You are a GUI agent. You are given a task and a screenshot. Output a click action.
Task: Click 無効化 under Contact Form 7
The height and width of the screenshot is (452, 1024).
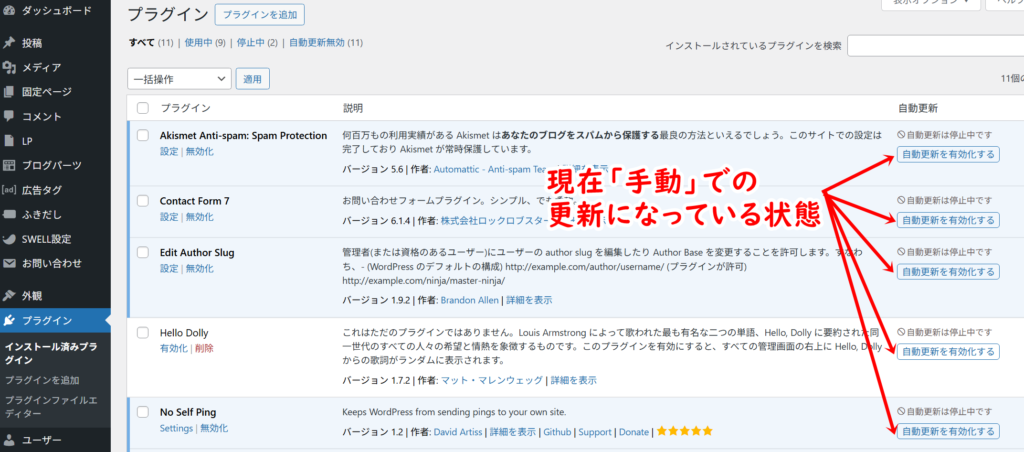[200, 217]
